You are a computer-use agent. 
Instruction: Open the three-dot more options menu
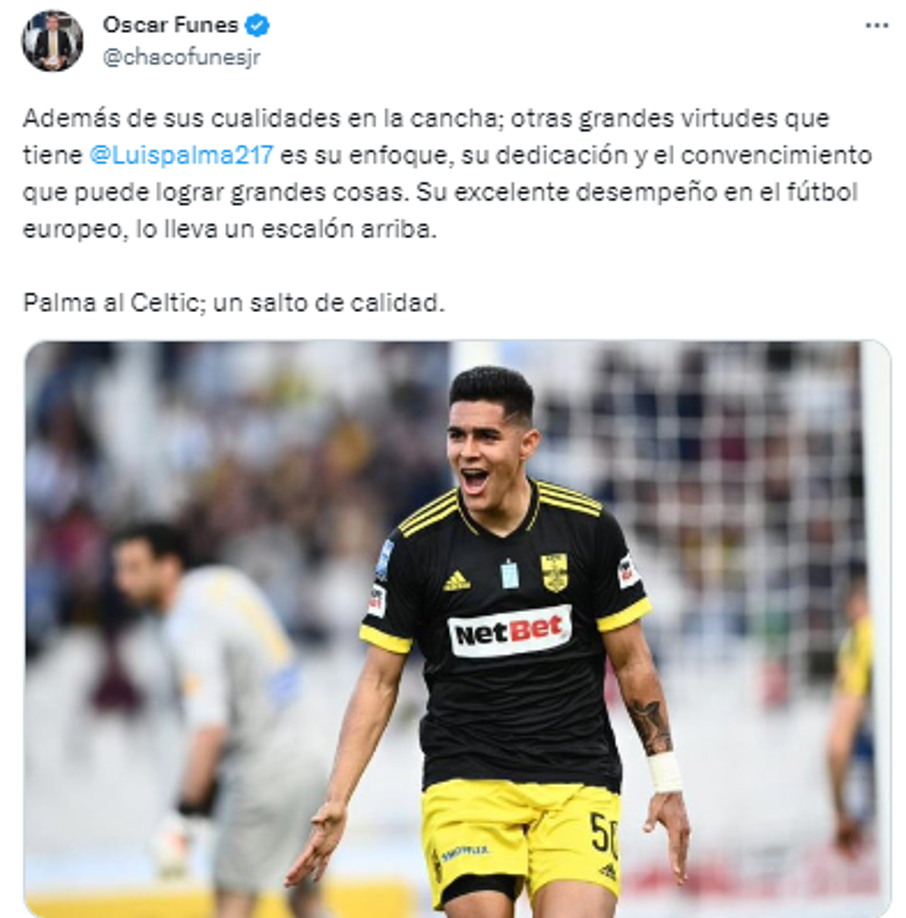tap(876, 26)
